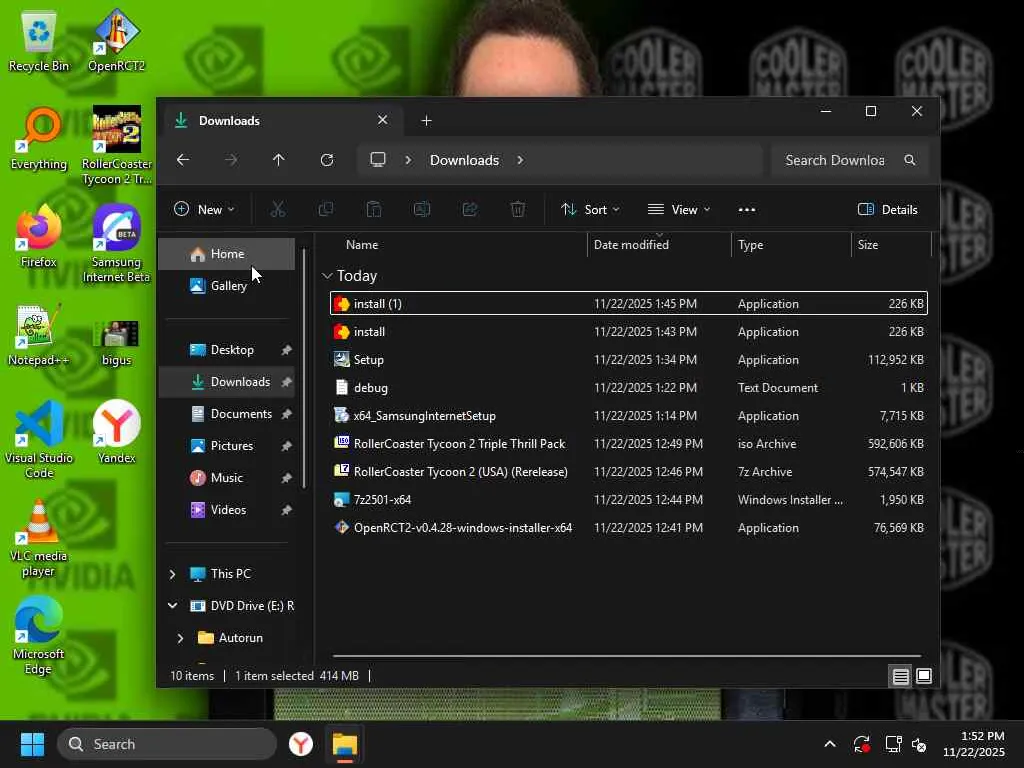Click the Back arrow in File Explorer

tap(183, 160)
